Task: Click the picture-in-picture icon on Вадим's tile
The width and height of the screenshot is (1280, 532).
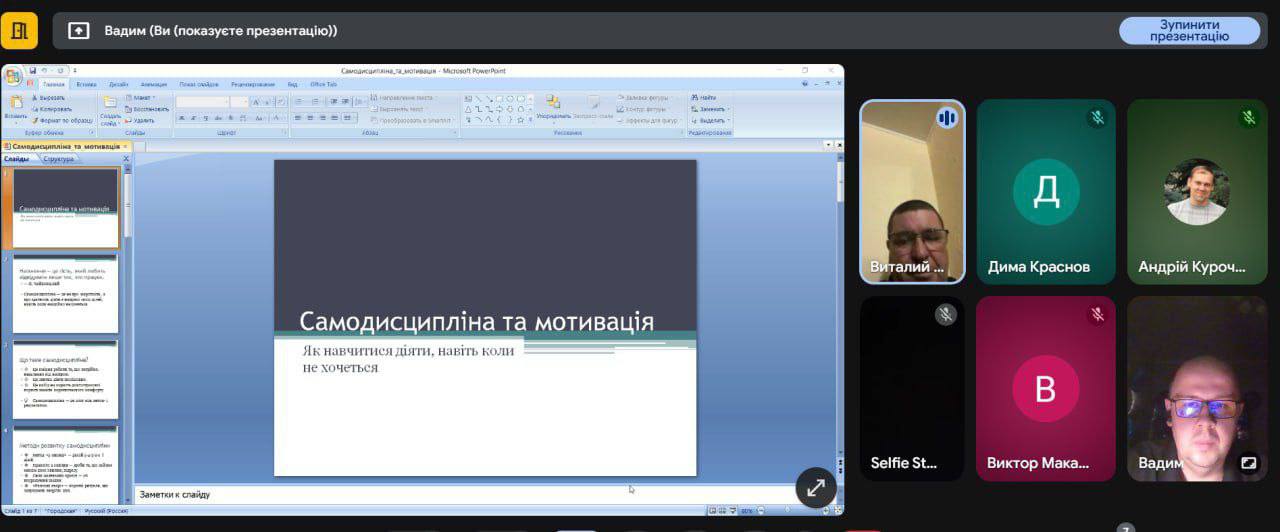Action: point(1248,463)
